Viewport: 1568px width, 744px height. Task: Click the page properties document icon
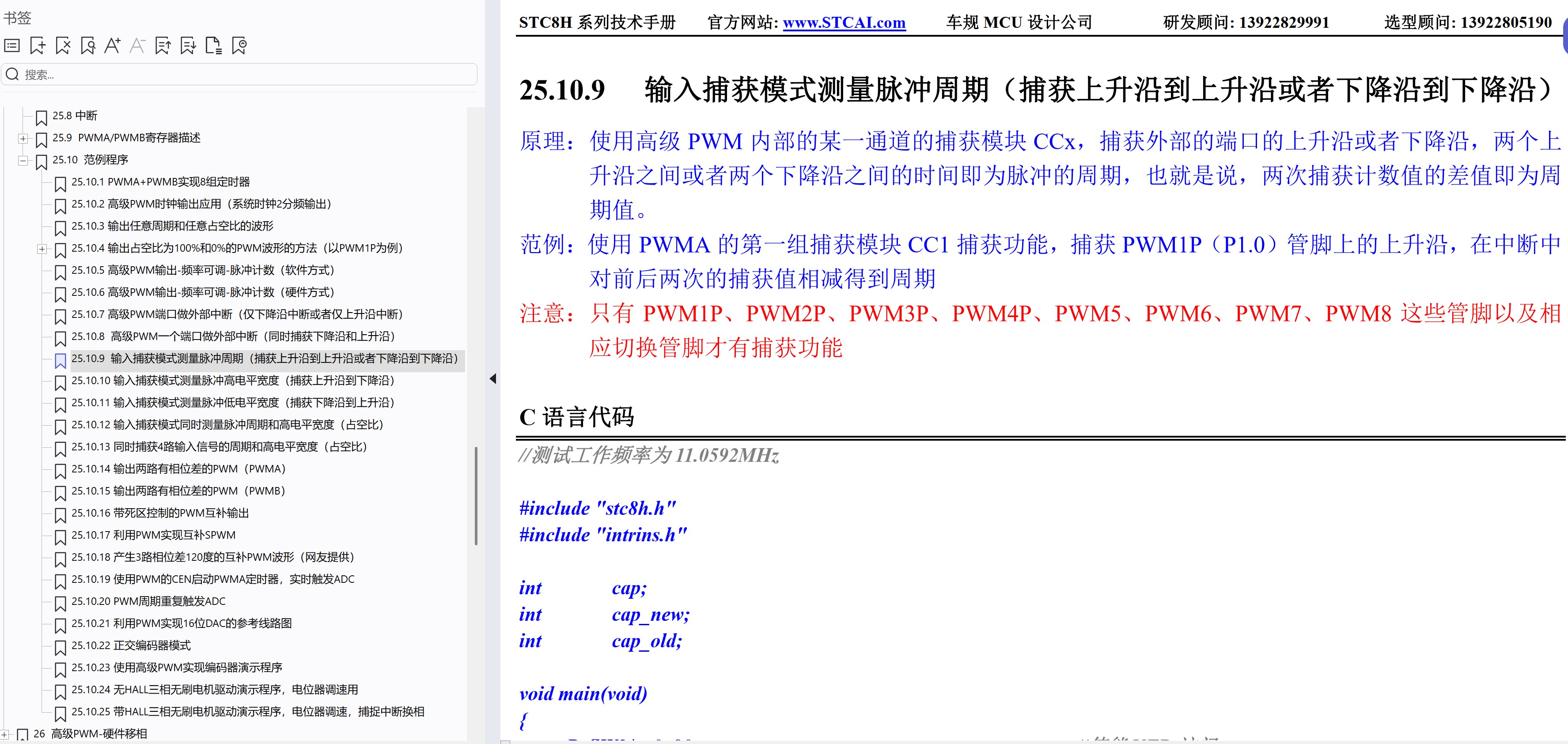click(214, 45)
